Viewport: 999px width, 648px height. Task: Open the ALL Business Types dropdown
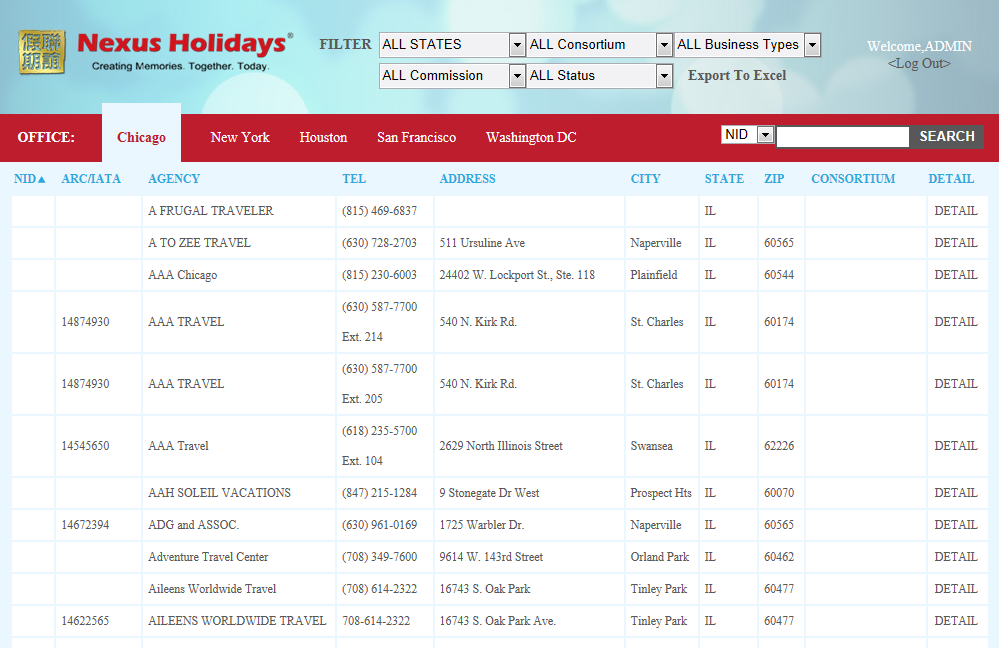click(747, 45)
